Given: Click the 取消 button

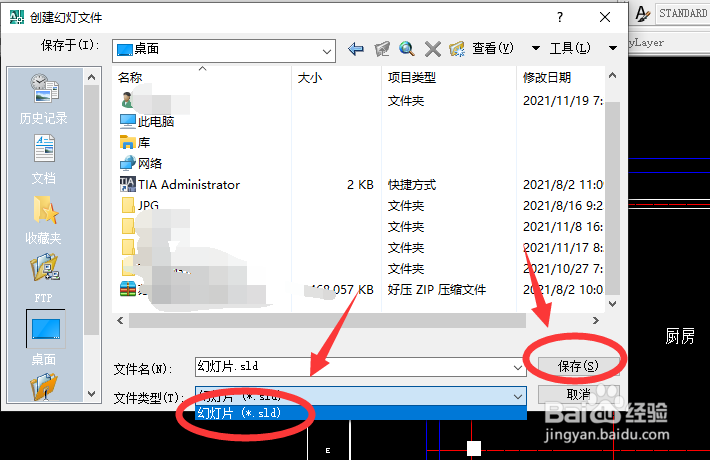Looking at the screenshot, I should pyautogui.click(x=578, y=394).
